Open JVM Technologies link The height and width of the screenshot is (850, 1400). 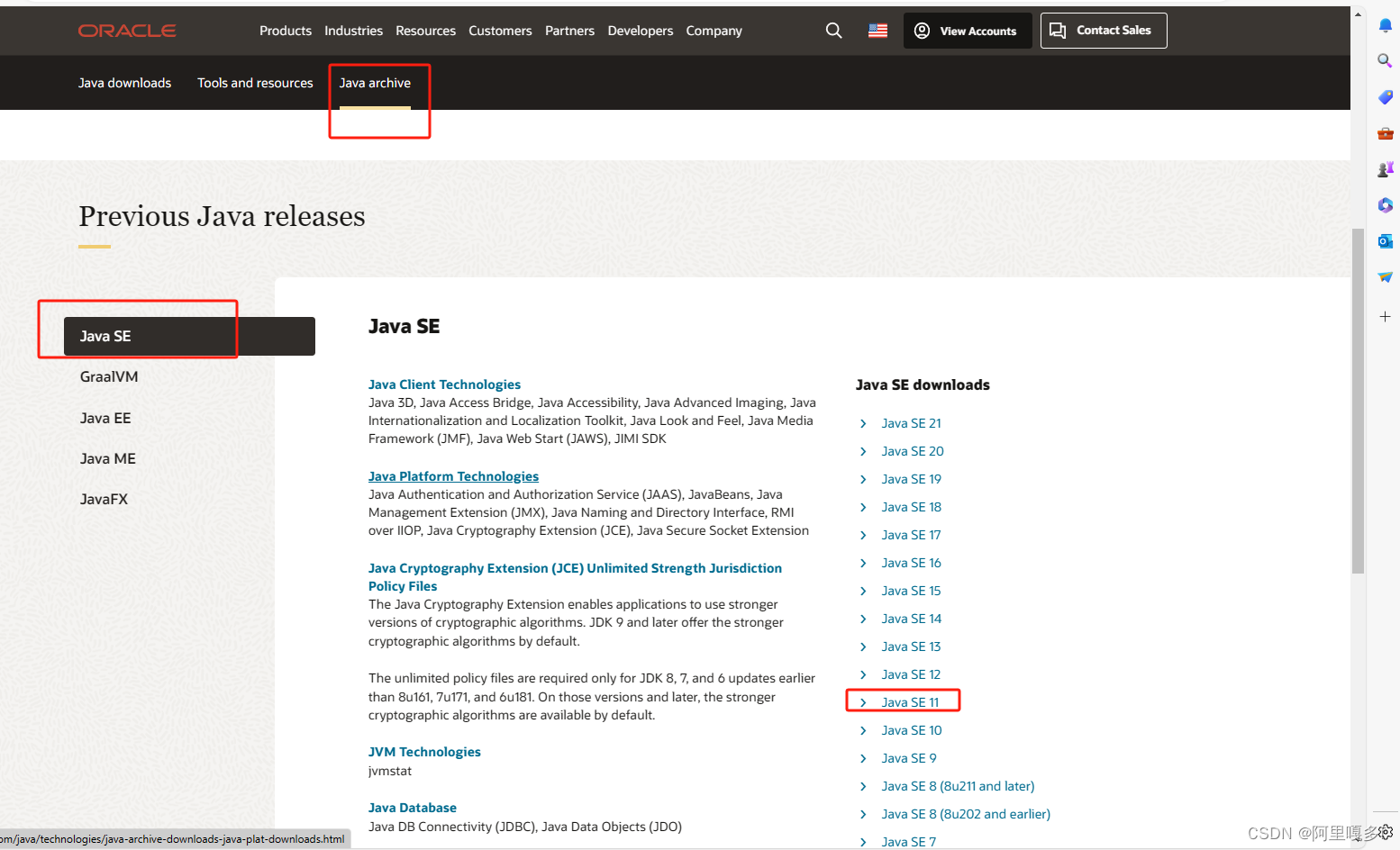[424, 752]
